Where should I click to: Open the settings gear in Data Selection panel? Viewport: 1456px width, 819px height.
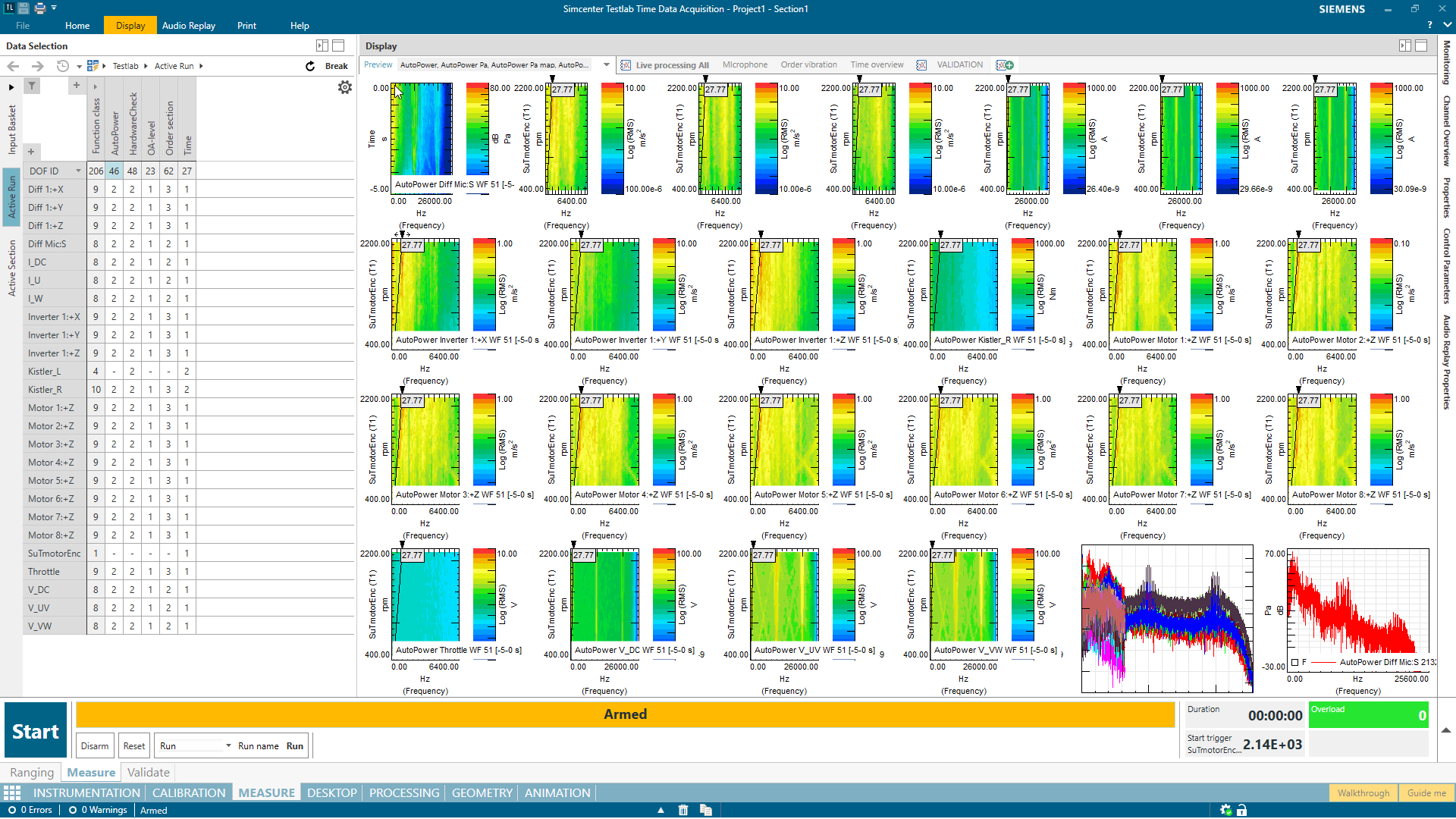tap(345, 87)
